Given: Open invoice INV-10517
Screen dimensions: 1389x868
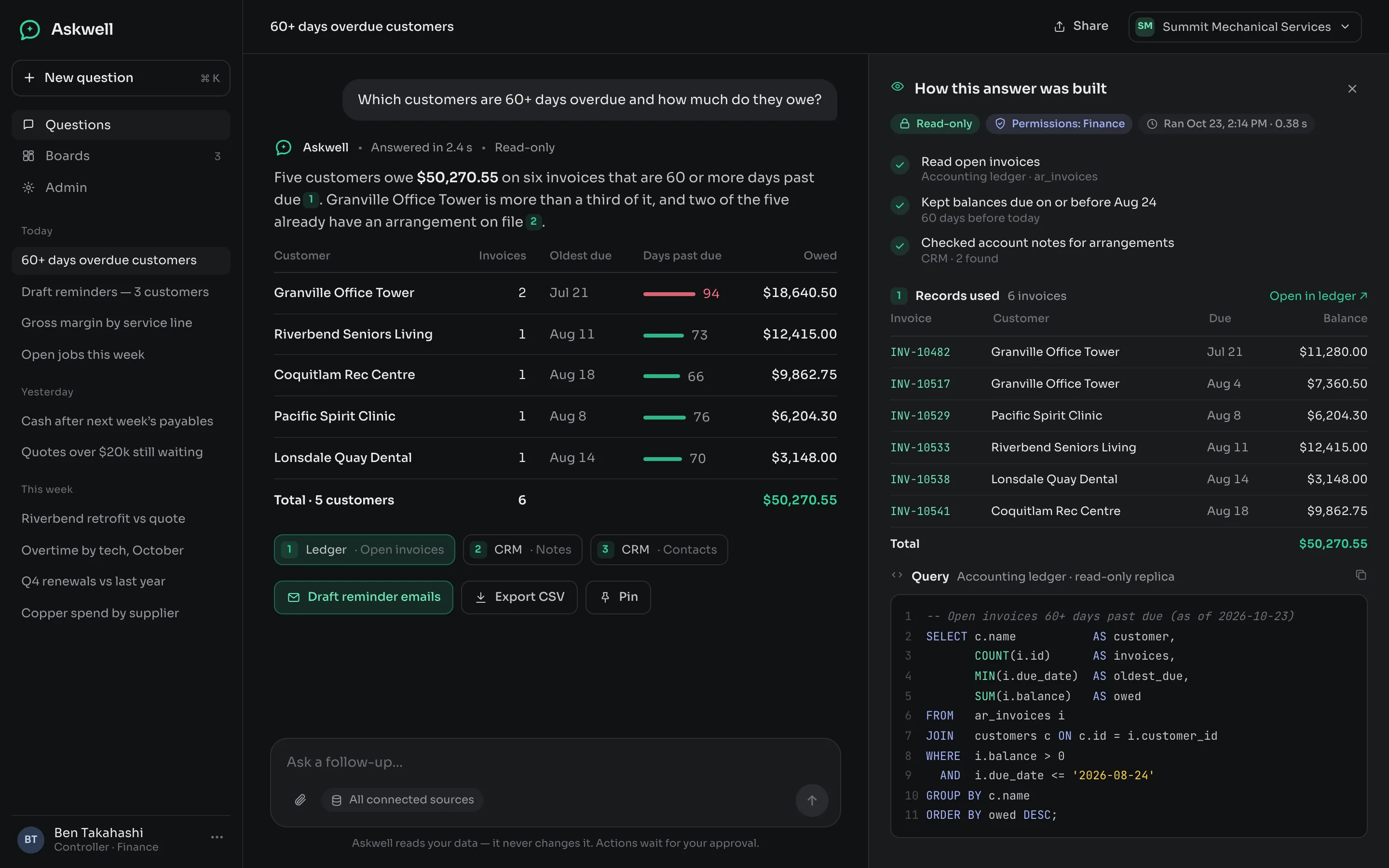Looking at the screenshot, I should (x=920, y=384).
